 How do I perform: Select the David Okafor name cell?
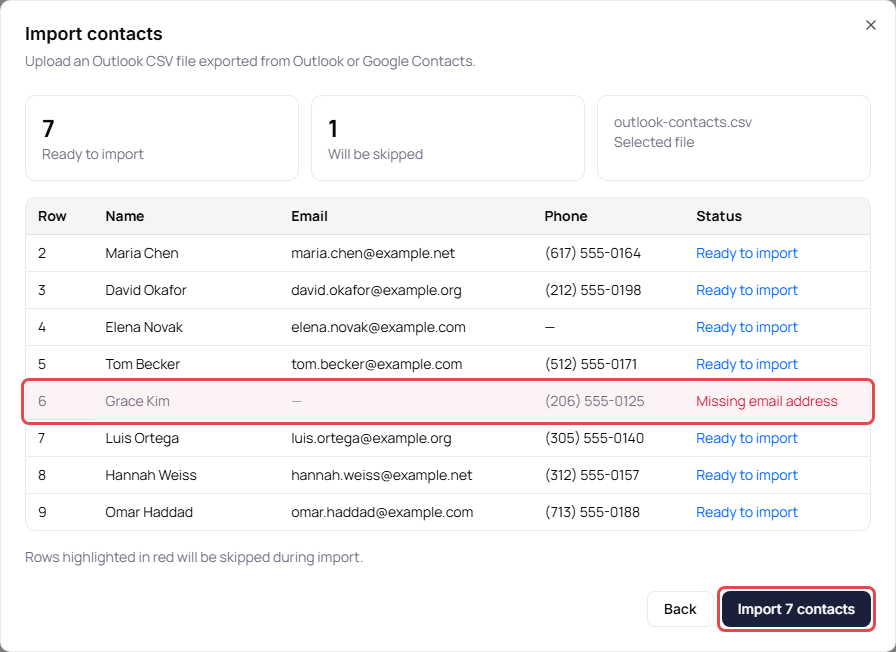[x=146, y=290]
